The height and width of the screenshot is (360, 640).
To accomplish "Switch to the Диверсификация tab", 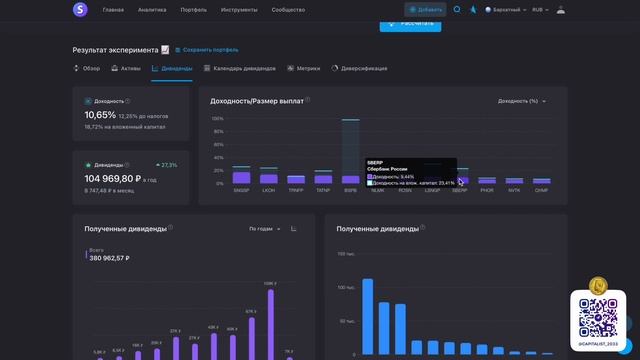I will pyautogui.click(x=359, y=69).
